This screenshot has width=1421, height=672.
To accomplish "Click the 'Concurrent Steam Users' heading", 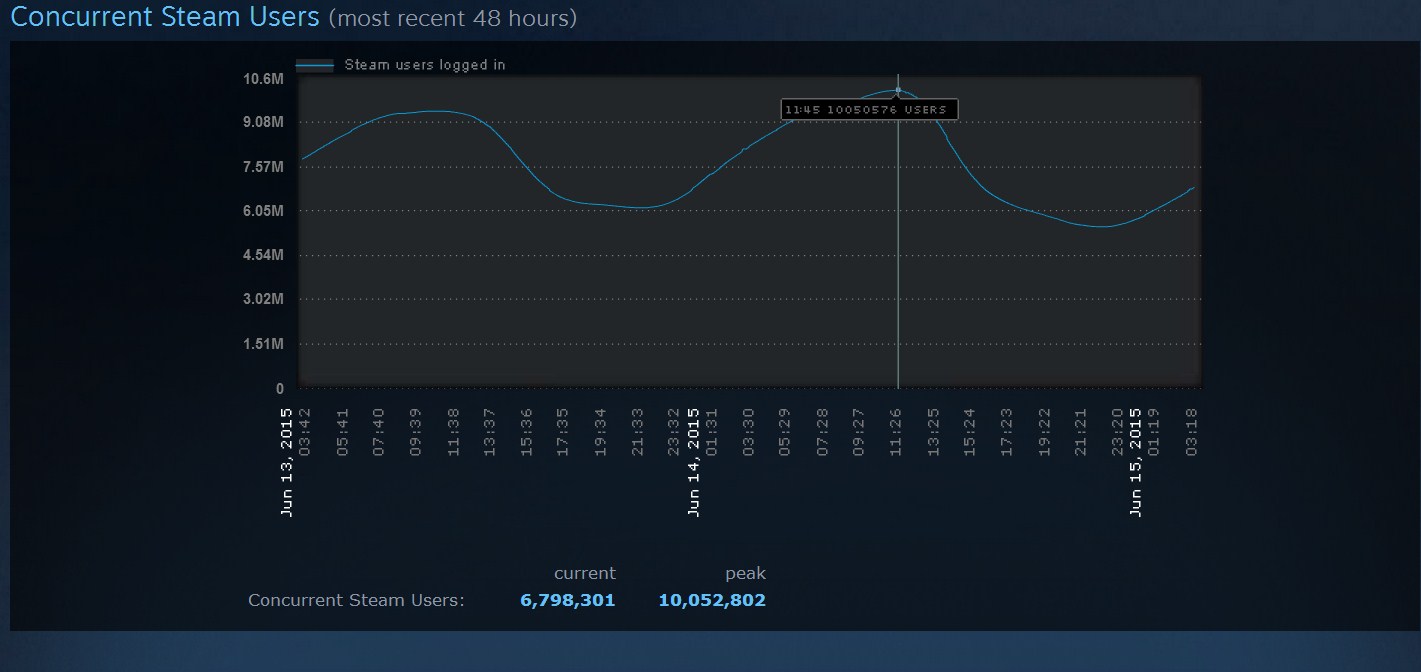I will coord(165,17).
